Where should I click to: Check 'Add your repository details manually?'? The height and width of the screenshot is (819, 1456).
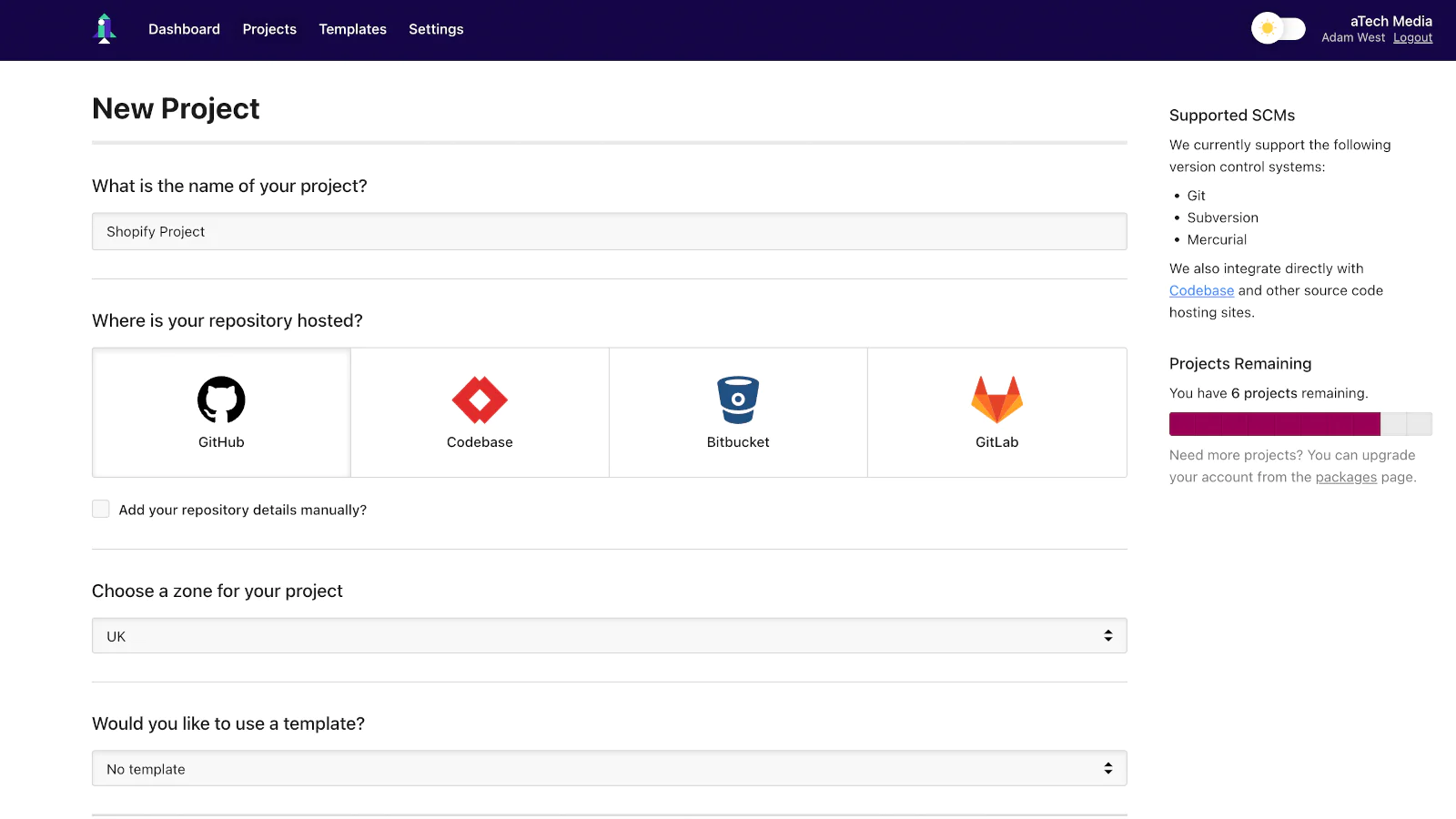tap(101, 510)
